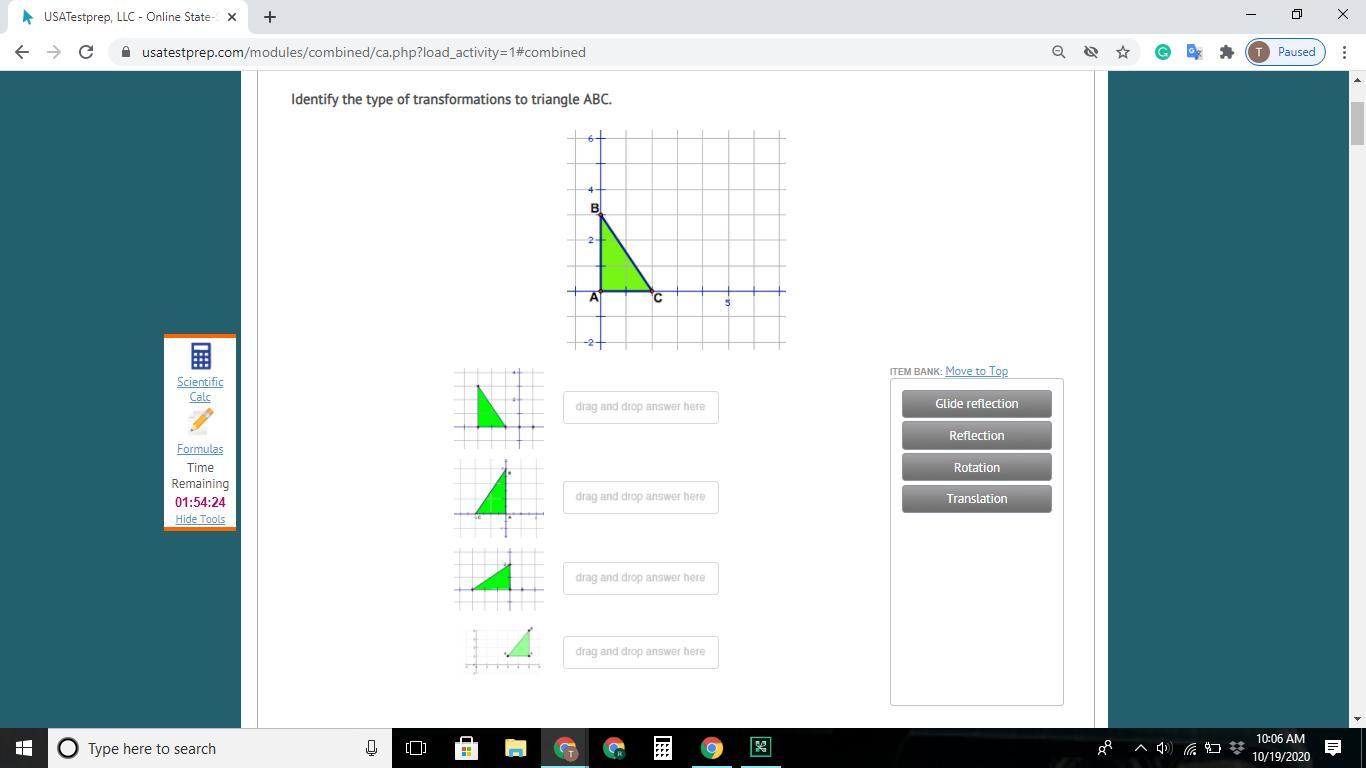Click the eye-slash icon in the address bar
This screenshot has height=768, width=1366.
click(x=1091, y=52)
